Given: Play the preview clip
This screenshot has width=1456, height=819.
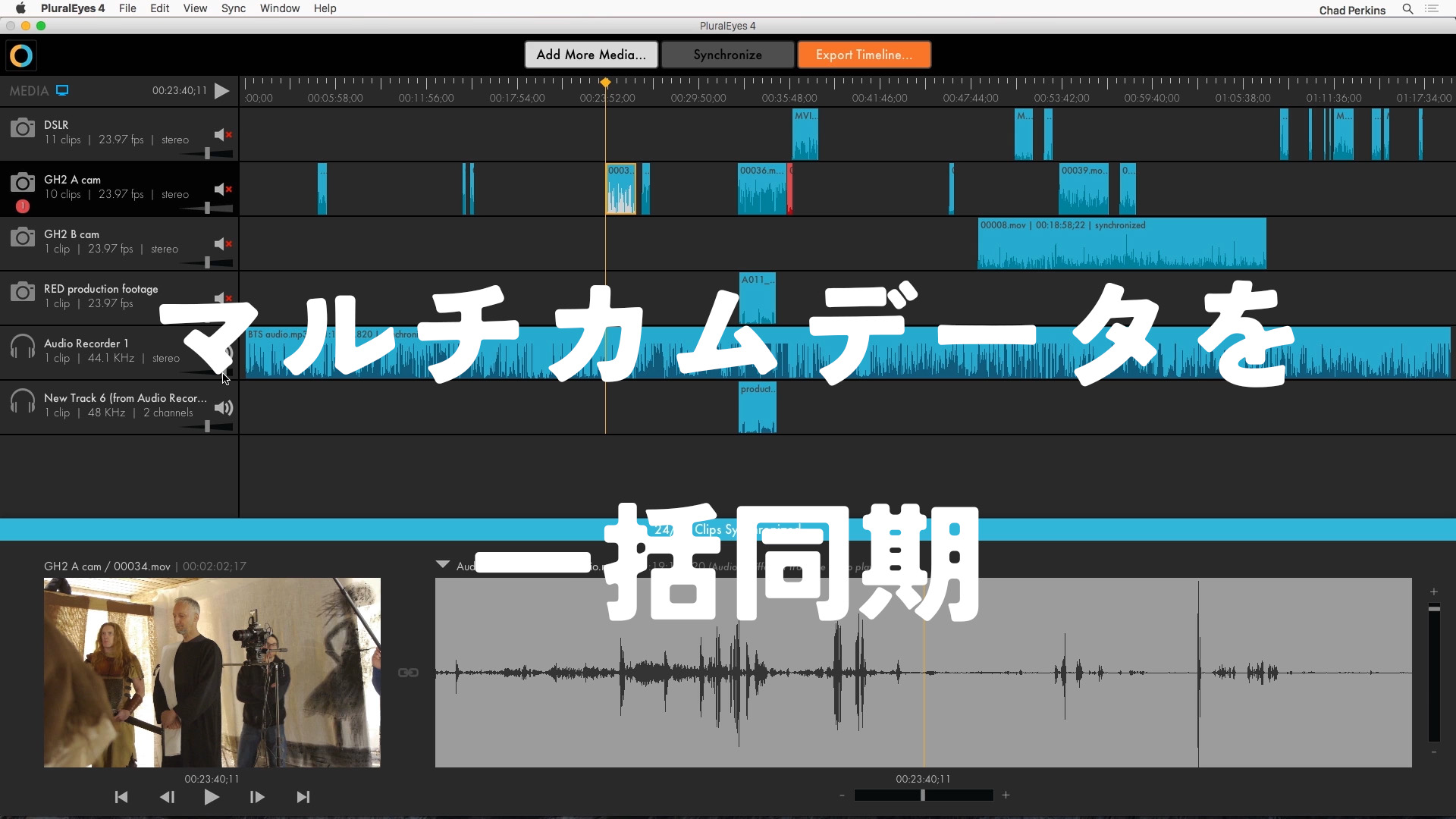Looking at the screenshot, I should coord(212,797).
